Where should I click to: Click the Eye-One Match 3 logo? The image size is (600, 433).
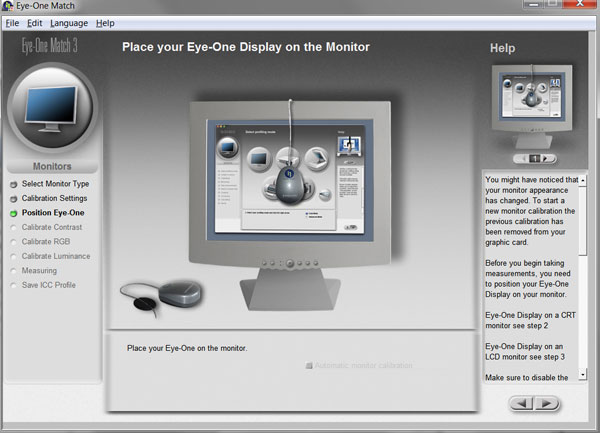49,46
